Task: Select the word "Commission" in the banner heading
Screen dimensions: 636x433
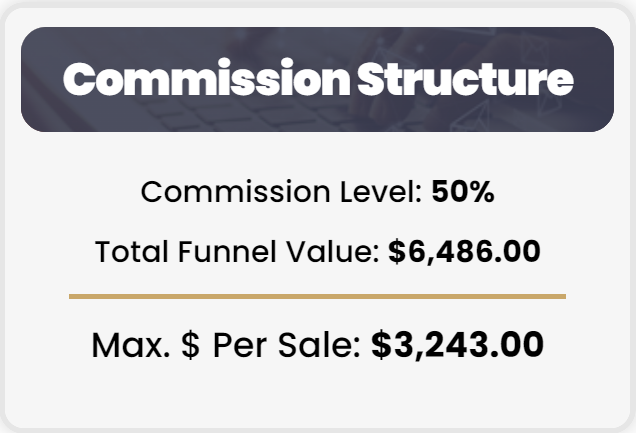Action: point(195,80)
